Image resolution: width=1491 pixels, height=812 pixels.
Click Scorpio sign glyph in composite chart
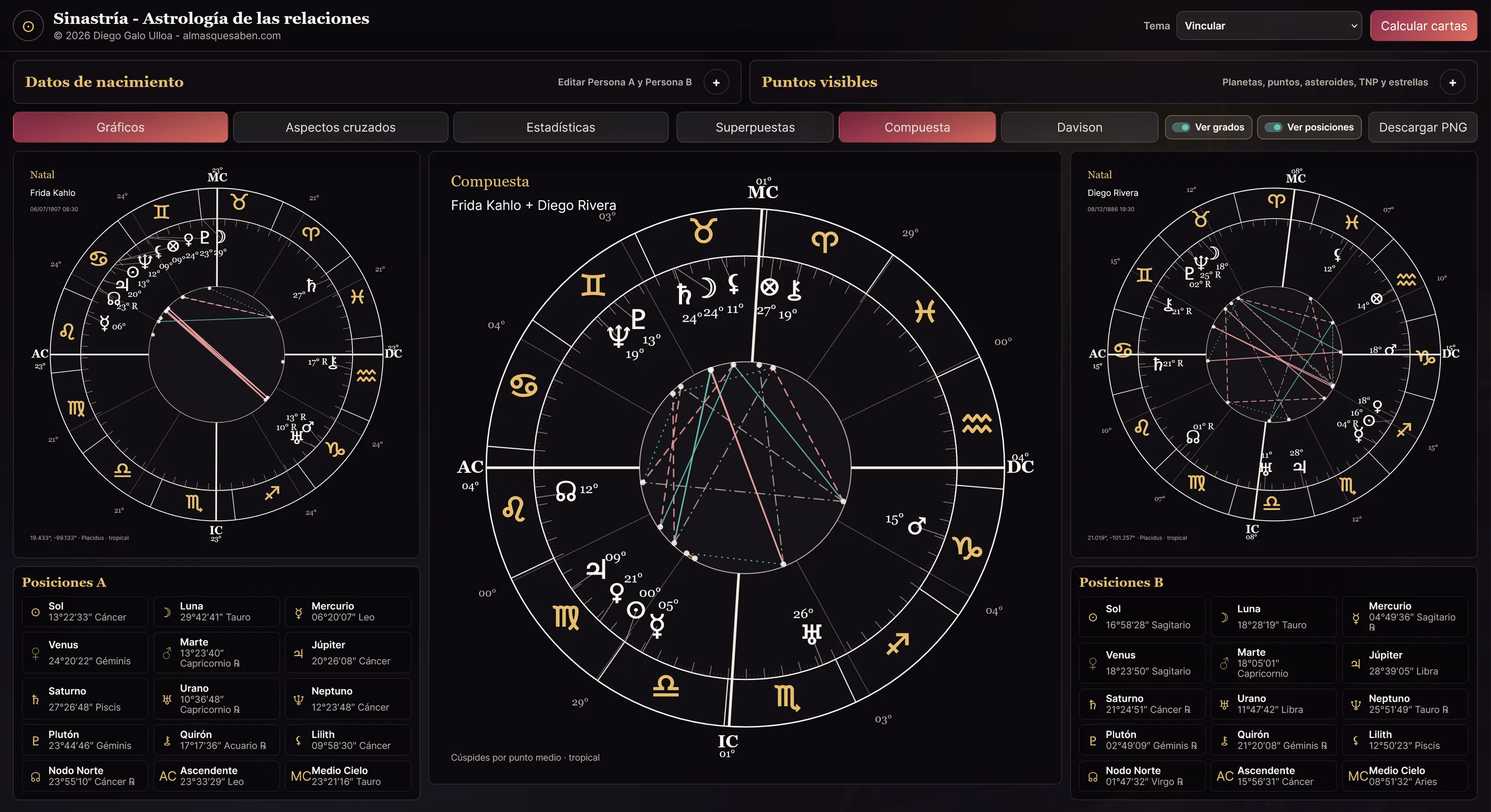pos(787,697)
